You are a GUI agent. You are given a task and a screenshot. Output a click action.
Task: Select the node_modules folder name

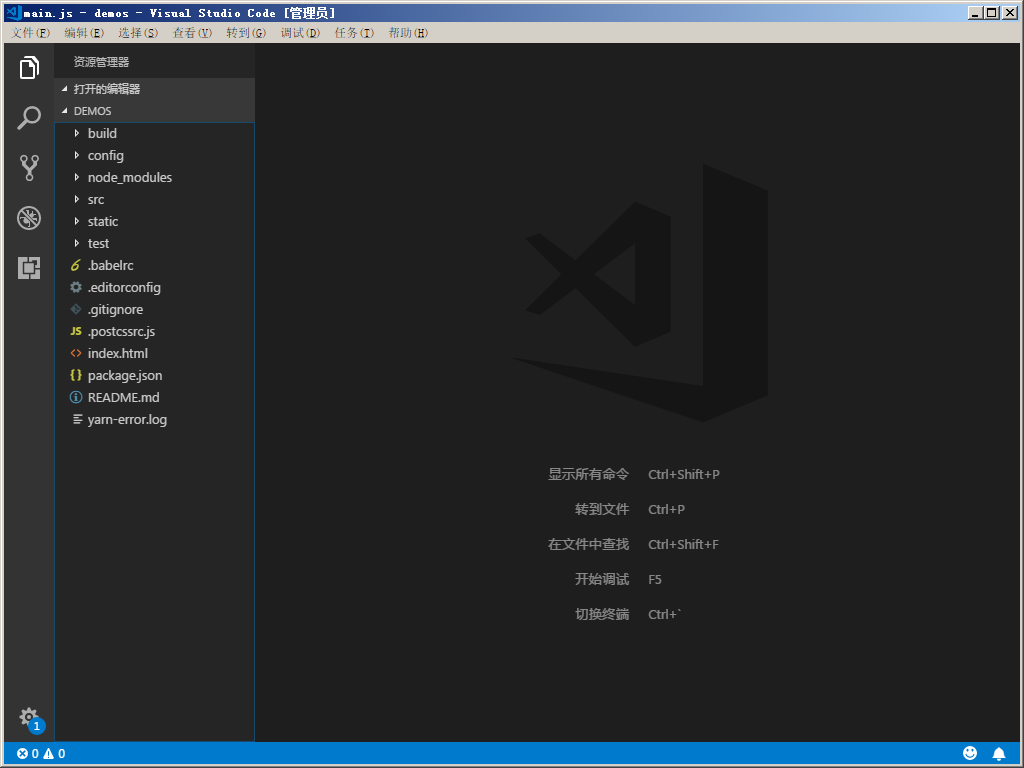point(130,178)
